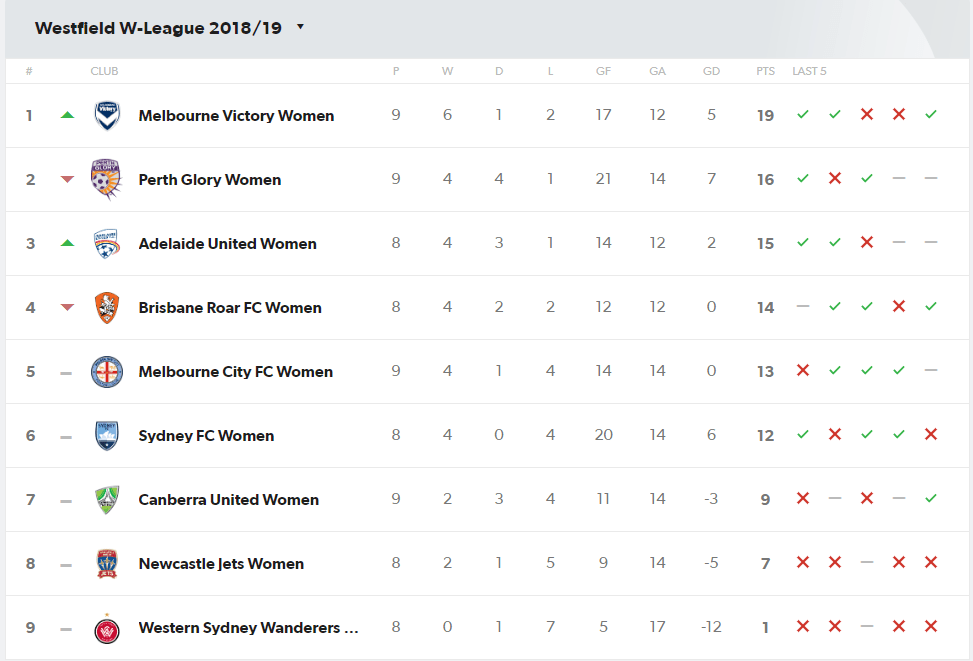Open Melbourne City FC Women team link
Image resolution: width=973 pixels, height=661 pixels.
[x=236, y=371]
